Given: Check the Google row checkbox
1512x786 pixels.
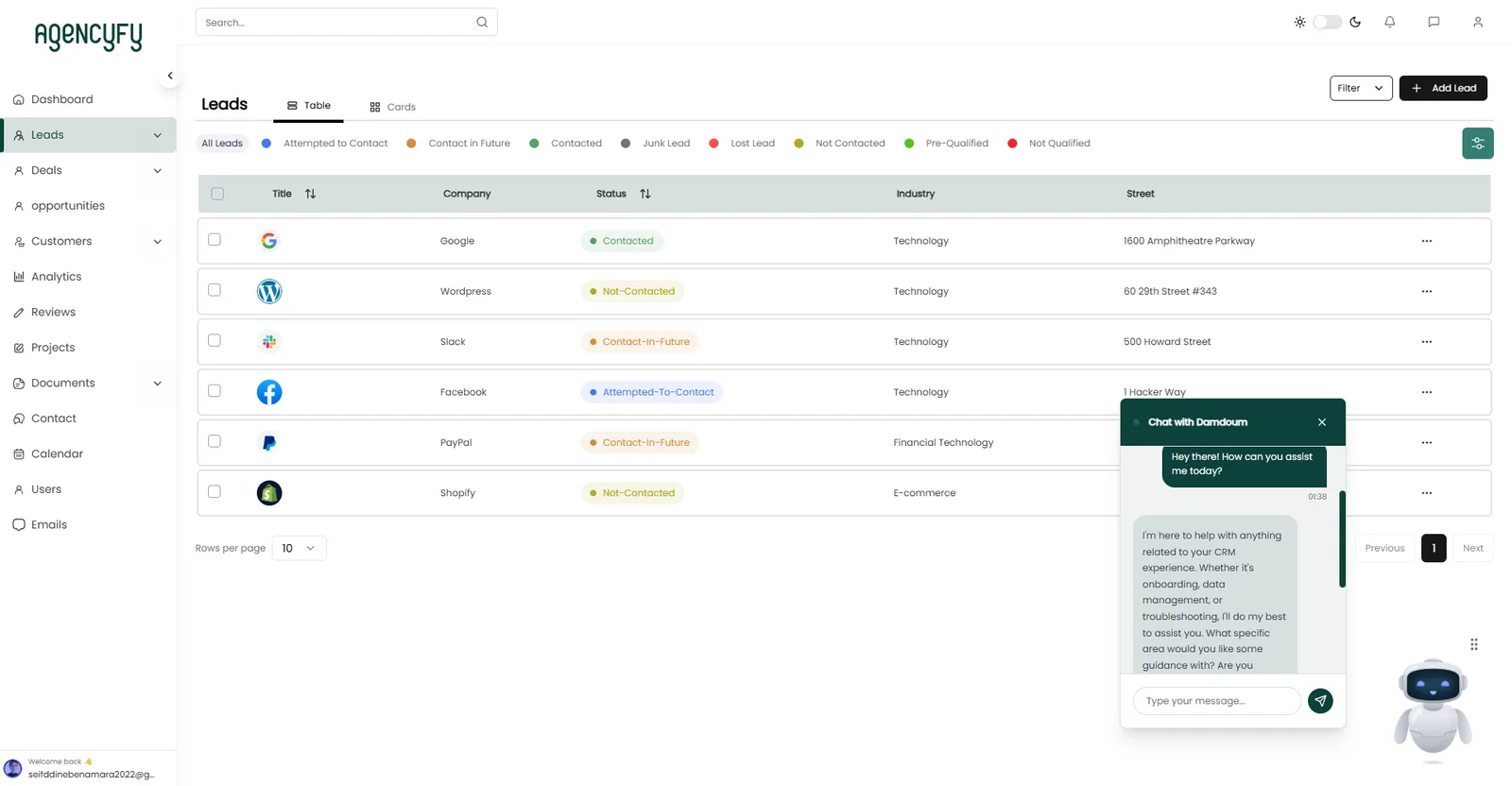Looking at the screenshot, I should 215,240.
